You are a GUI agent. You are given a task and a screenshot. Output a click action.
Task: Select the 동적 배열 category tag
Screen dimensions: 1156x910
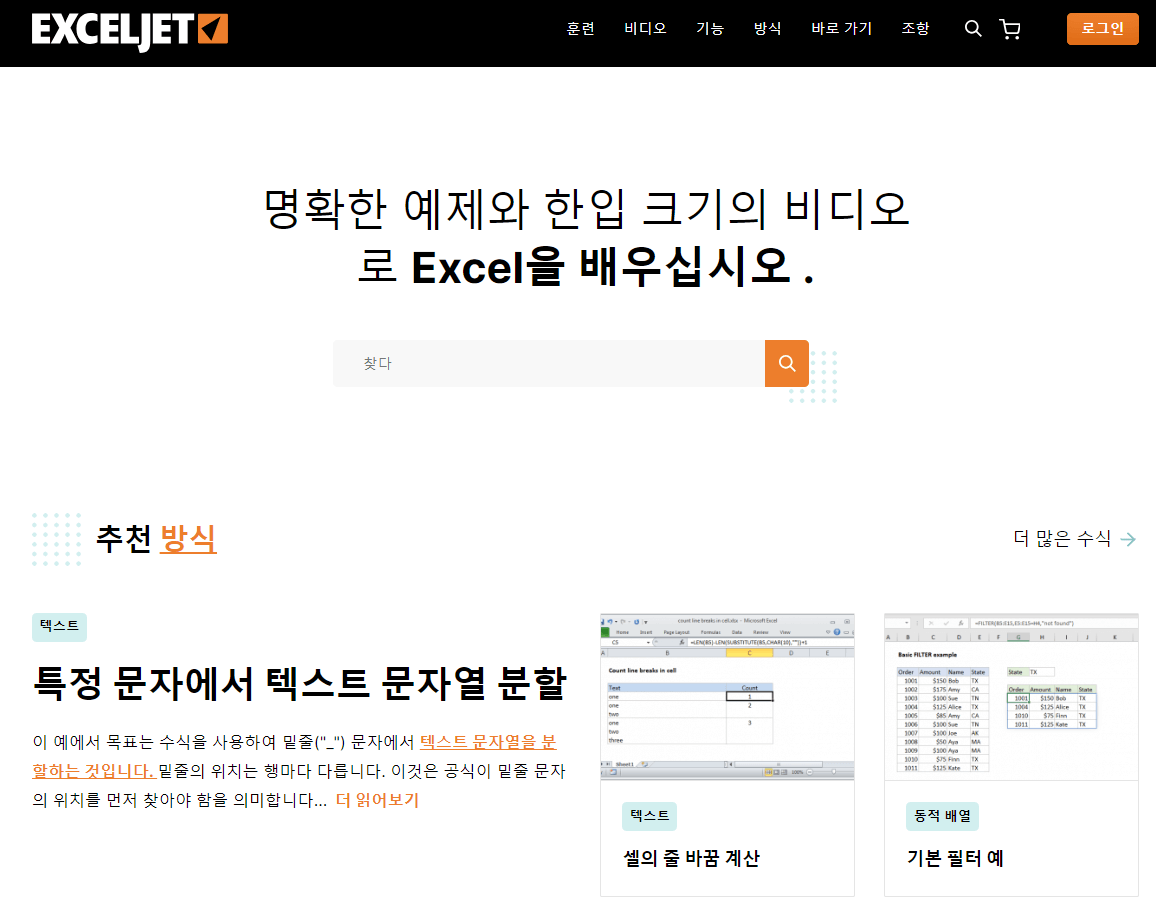941,816
